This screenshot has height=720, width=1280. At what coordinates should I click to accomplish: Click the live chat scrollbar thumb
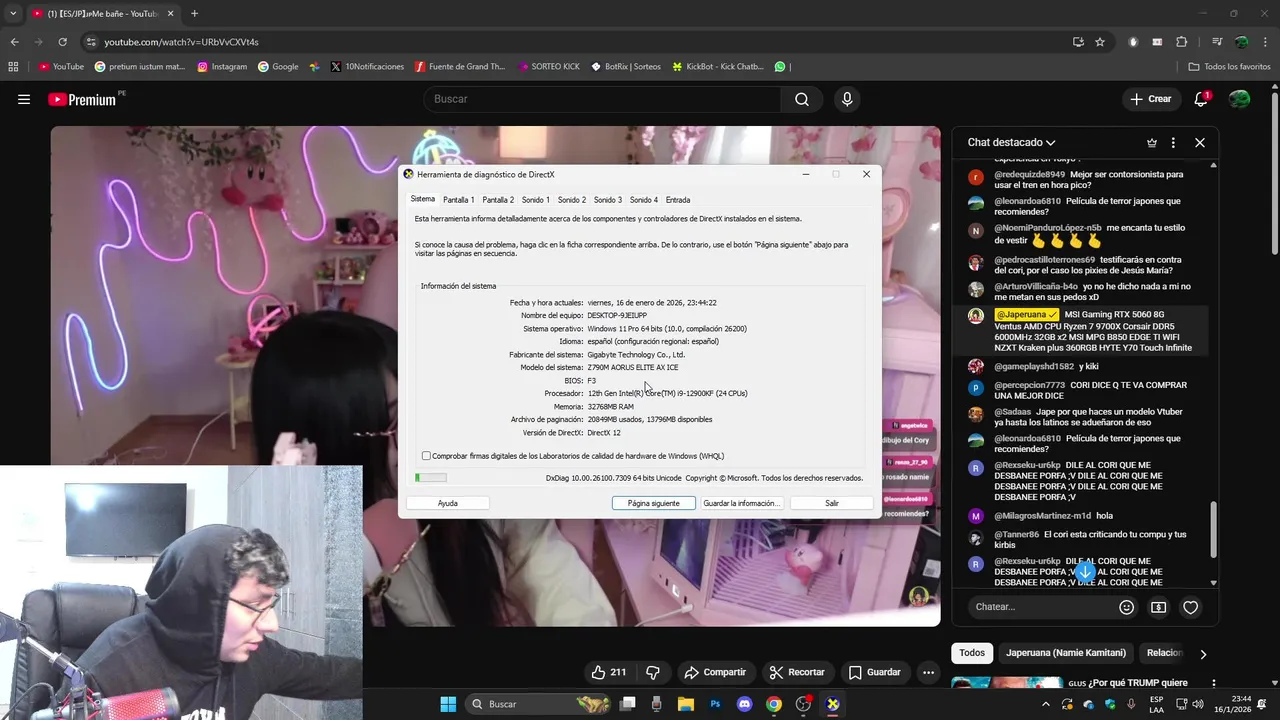click(1214, 530)
